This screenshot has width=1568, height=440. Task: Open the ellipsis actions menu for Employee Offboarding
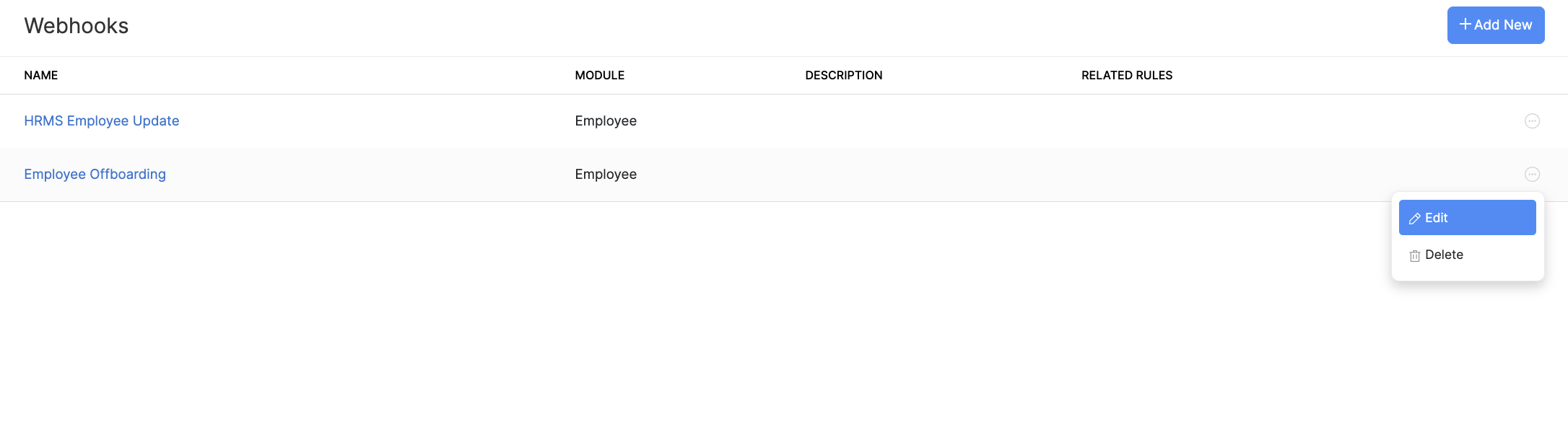coord(1532,174)
